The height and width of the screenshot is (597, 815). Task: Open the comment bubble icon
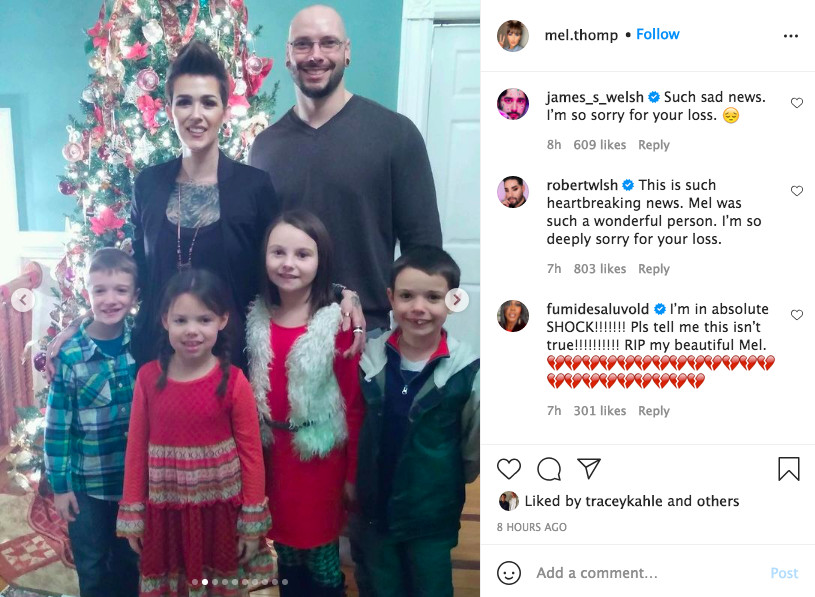tap(549, 469)
